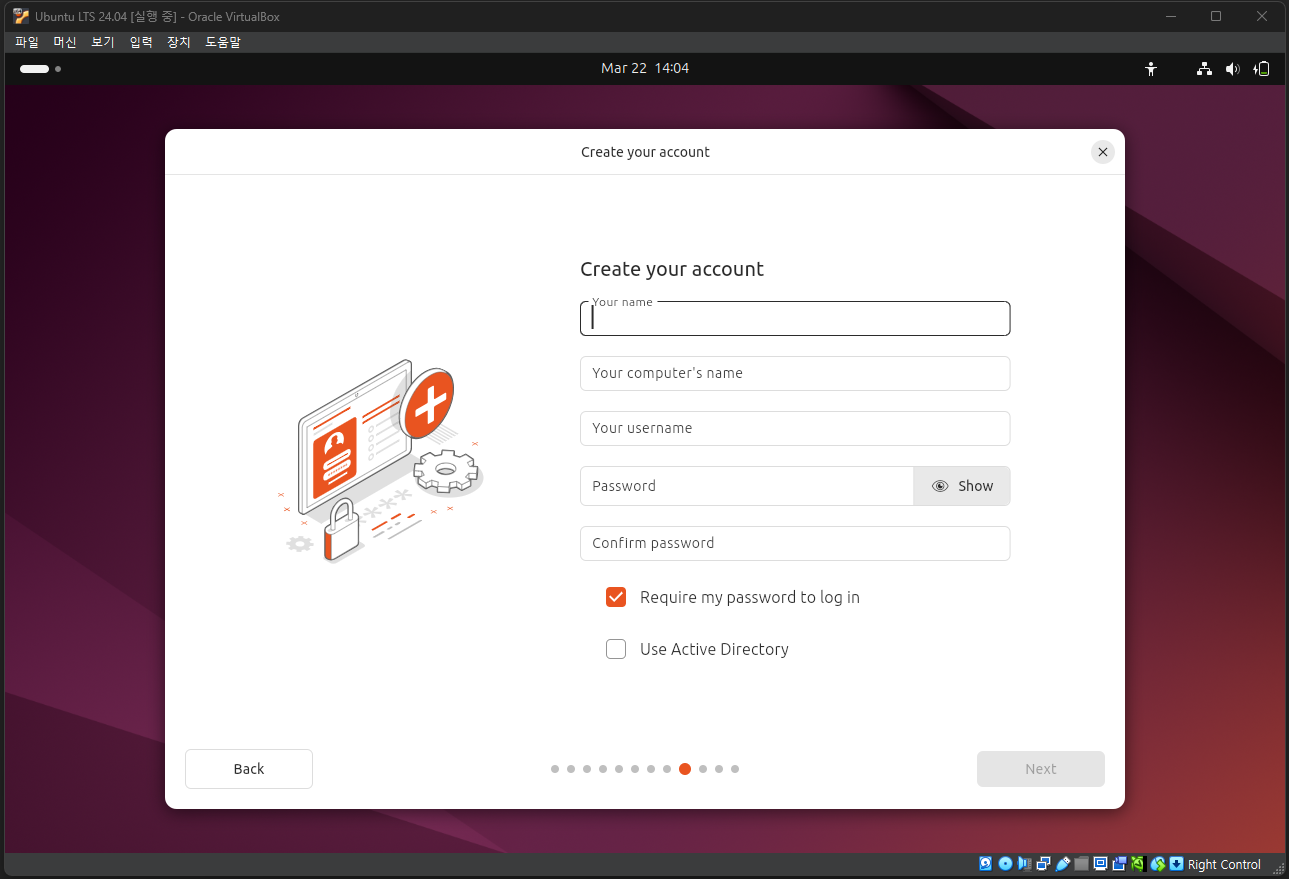Open the 머신 menu
Image resolution: width=1289 pixels, height=879 pixels.
click(65, 42)
